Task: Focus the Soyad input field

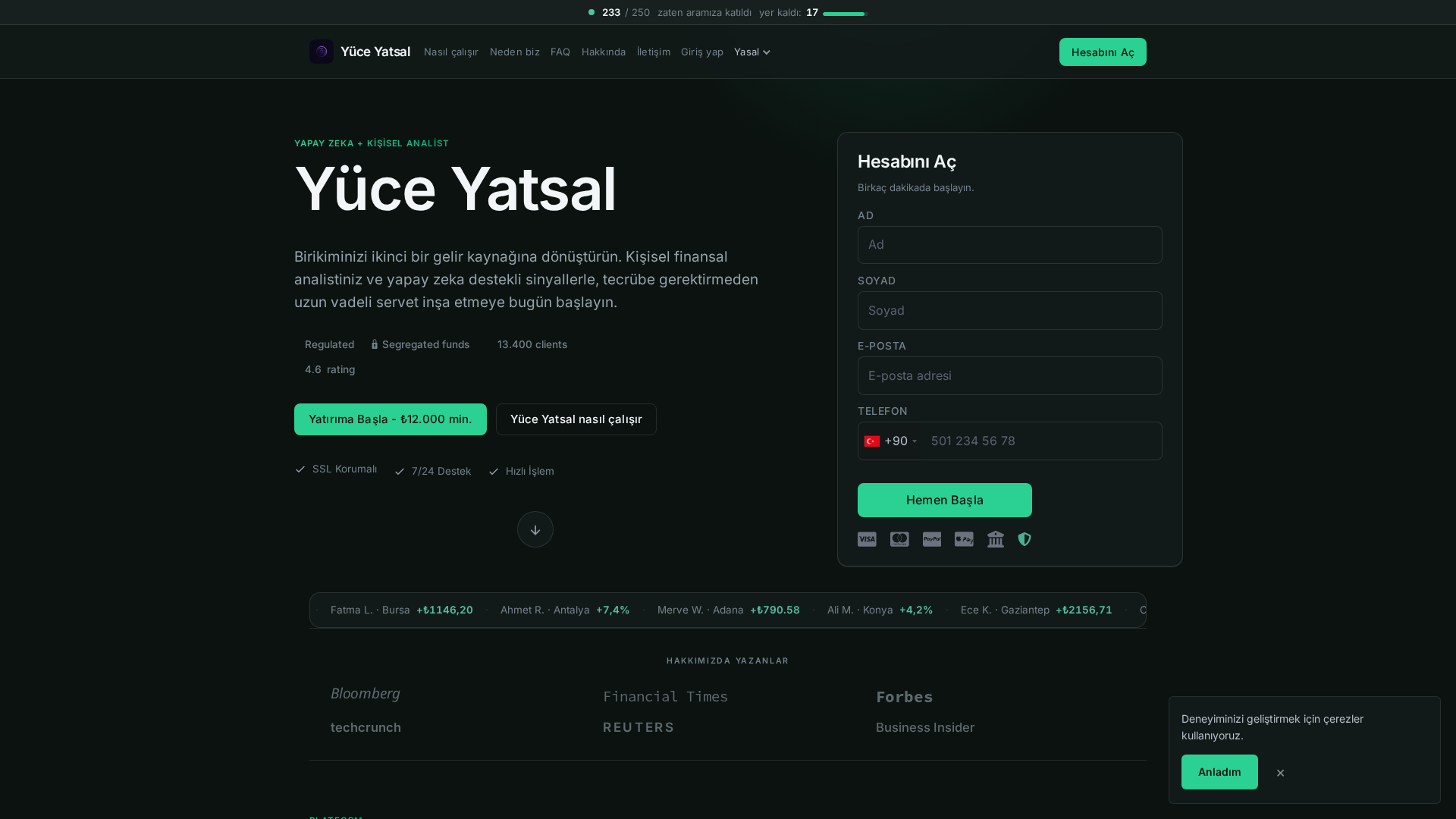Action: 1010,310
